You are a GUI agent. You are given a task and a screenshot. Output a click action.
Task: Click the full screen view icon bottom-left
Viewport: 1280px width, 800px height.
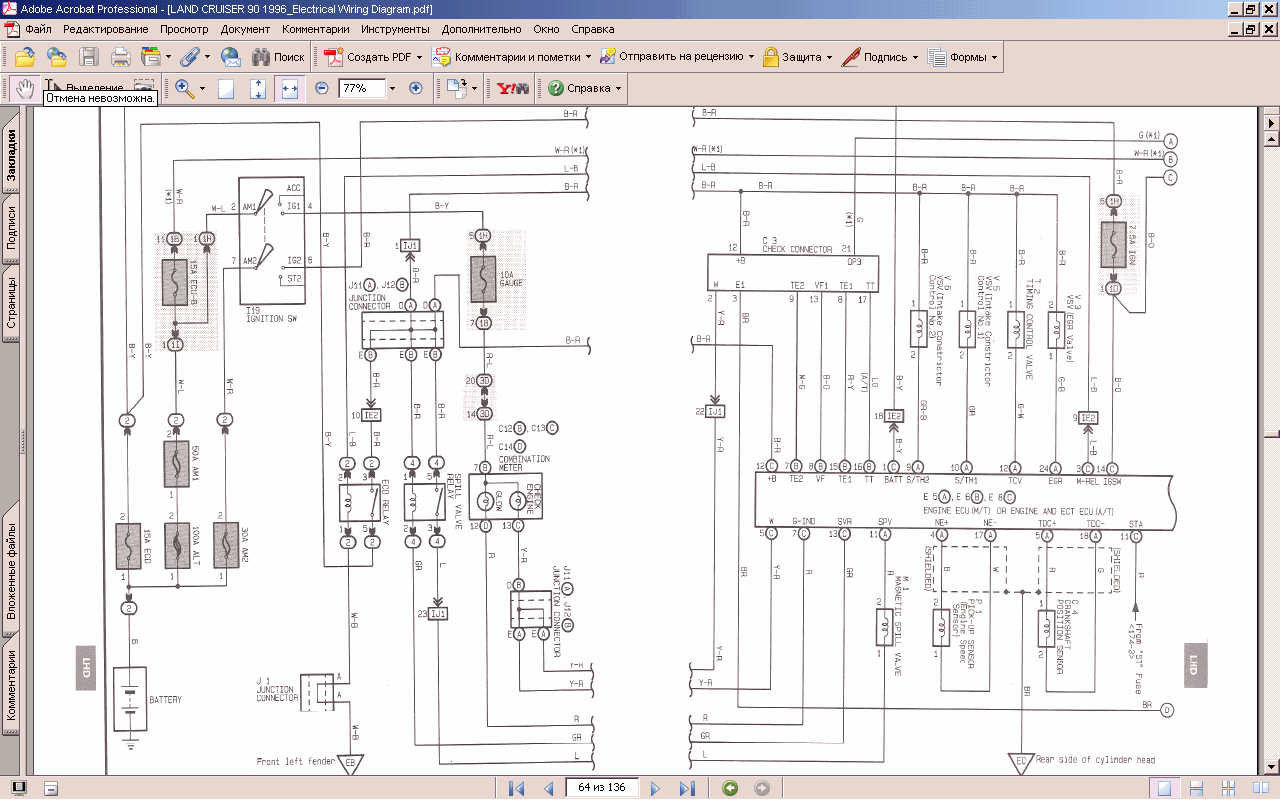[19, 788]
